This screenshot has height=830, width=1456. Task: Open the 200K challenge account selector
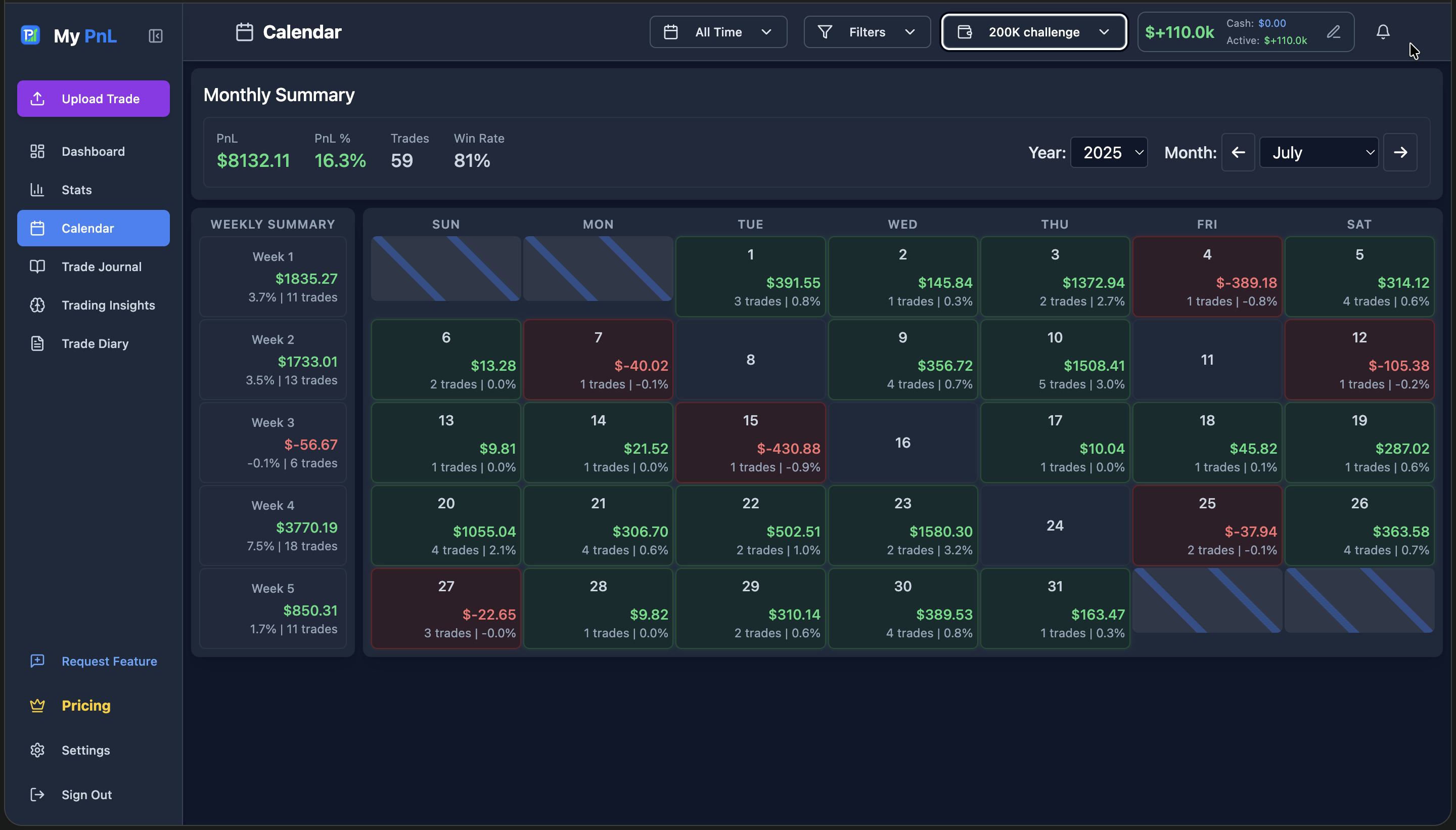pyautogui.click(x=1033, y=32)
